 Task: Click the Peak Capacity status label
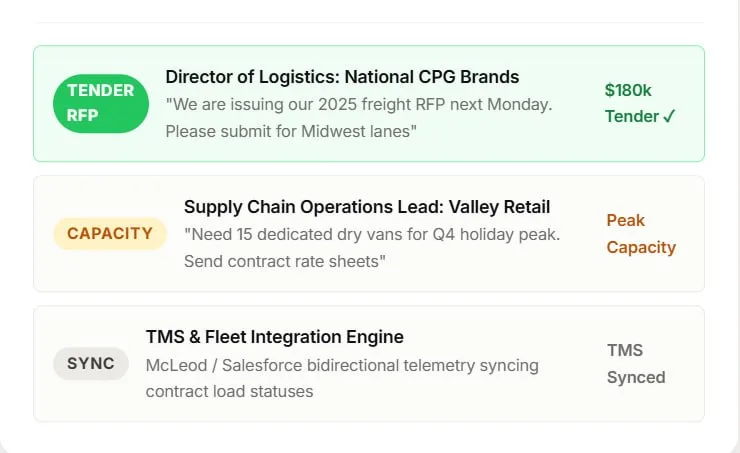coord(641,234)
